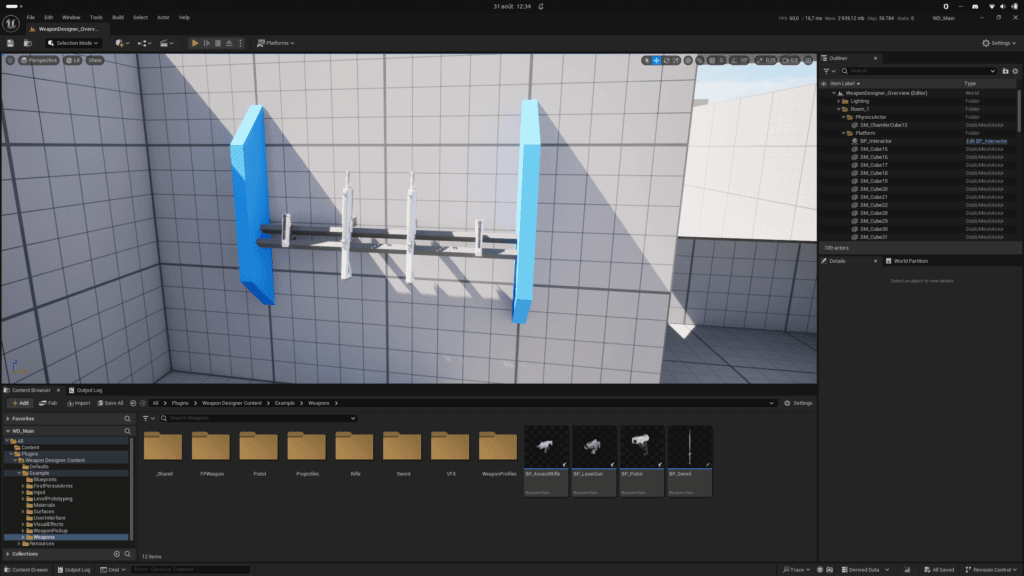Open the Platforms dropdown
Viewport: 1024px width, 576px height.
click(x=276, y=43)
